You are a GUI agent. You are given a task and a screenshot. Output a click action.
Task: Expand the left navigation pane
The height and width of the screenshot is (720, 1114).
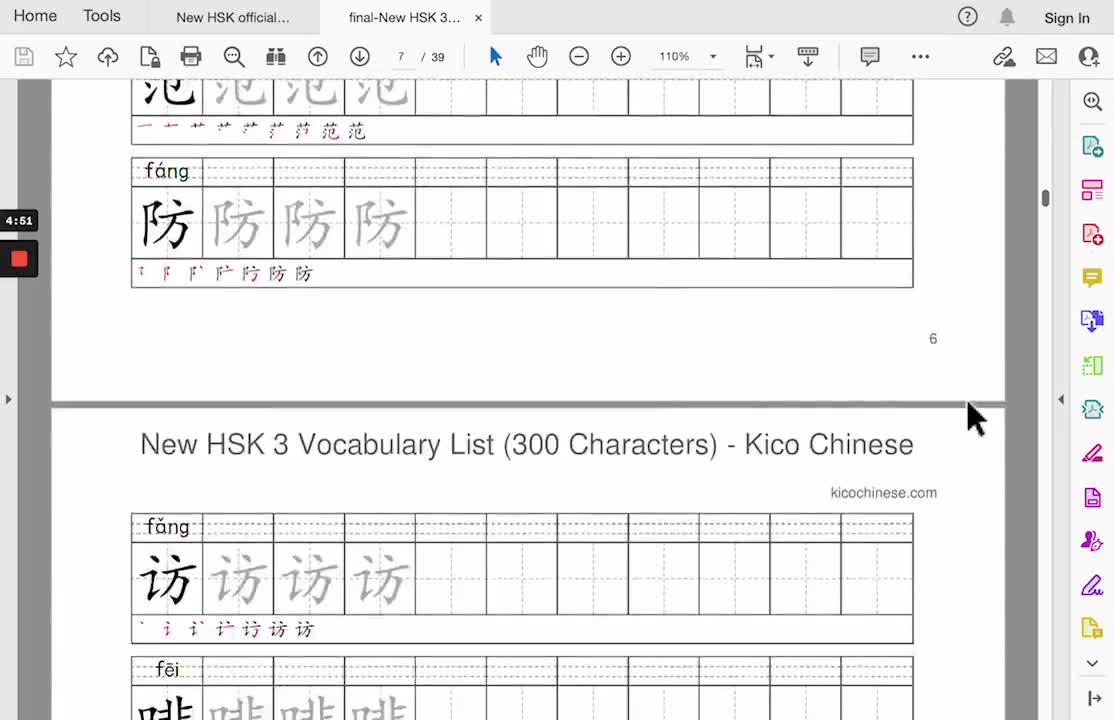click(x=9, y=399)
